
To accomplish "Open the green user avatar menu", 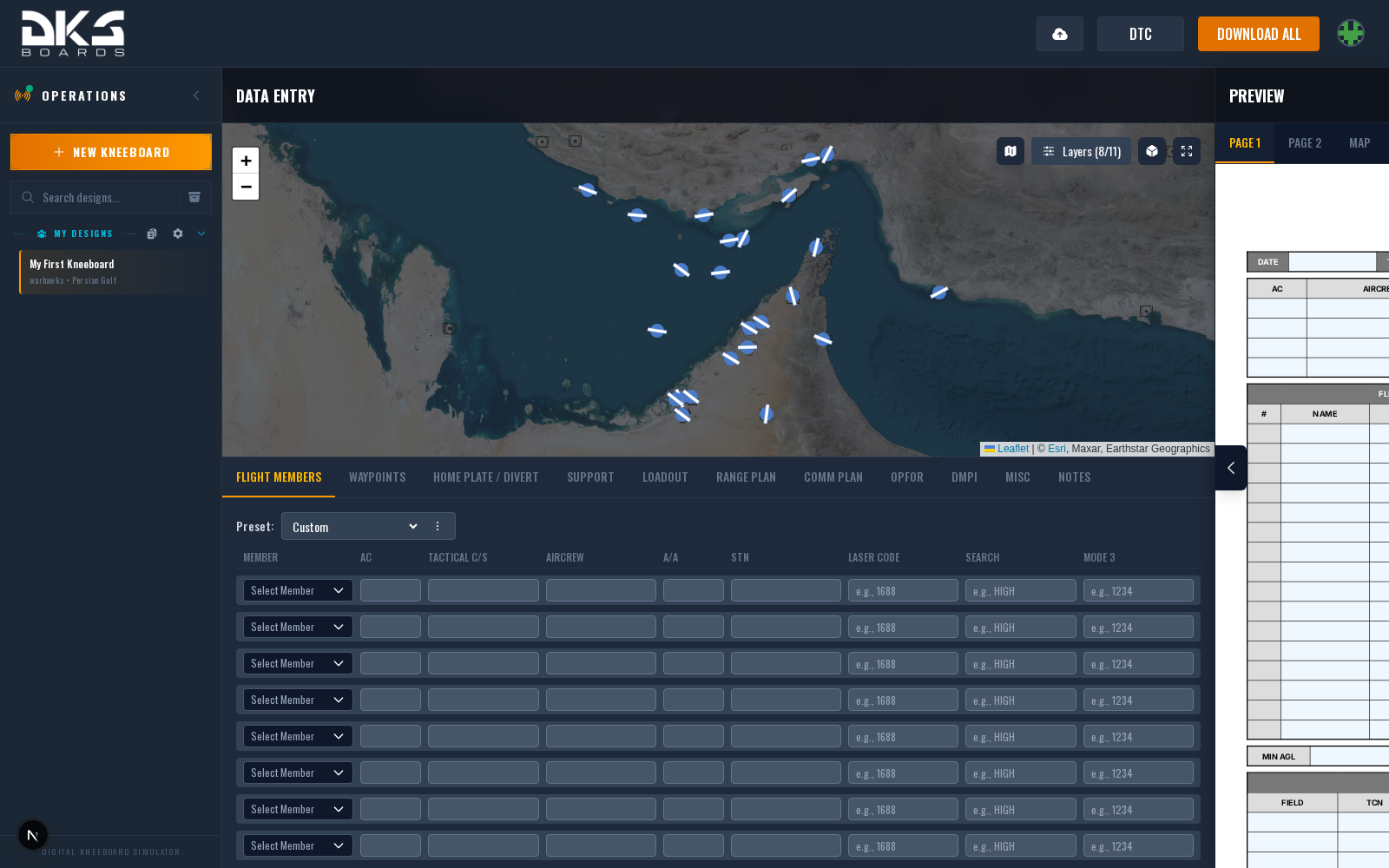I will tap(1351, 34).
